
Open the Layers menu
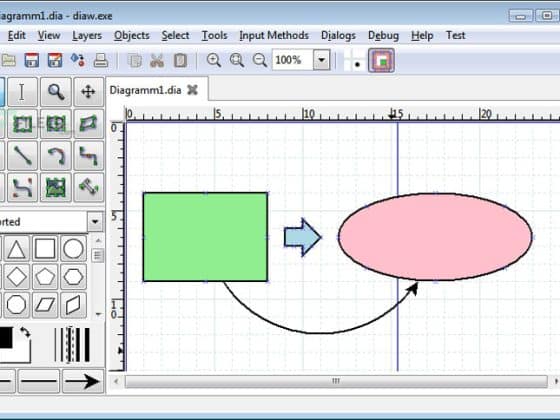(87, 35)
